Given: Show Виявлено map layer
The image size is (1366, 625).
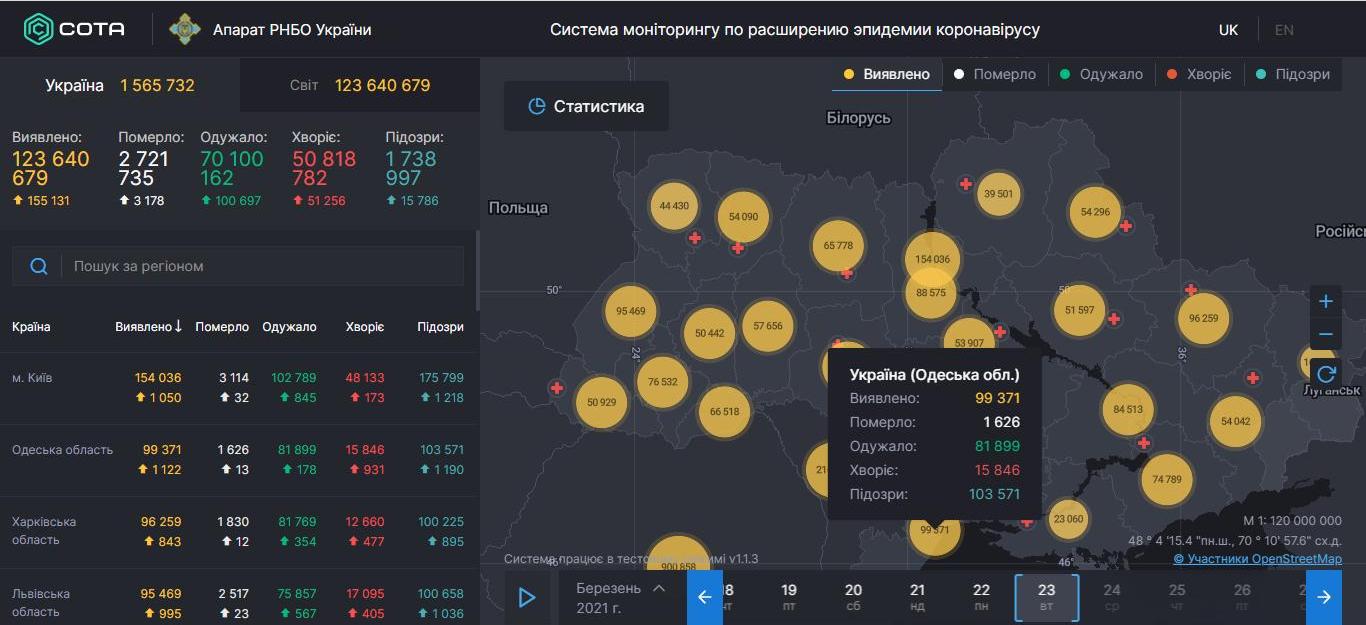Looking at the screenshot, I should pyautogui.click(x=887, y=74).
